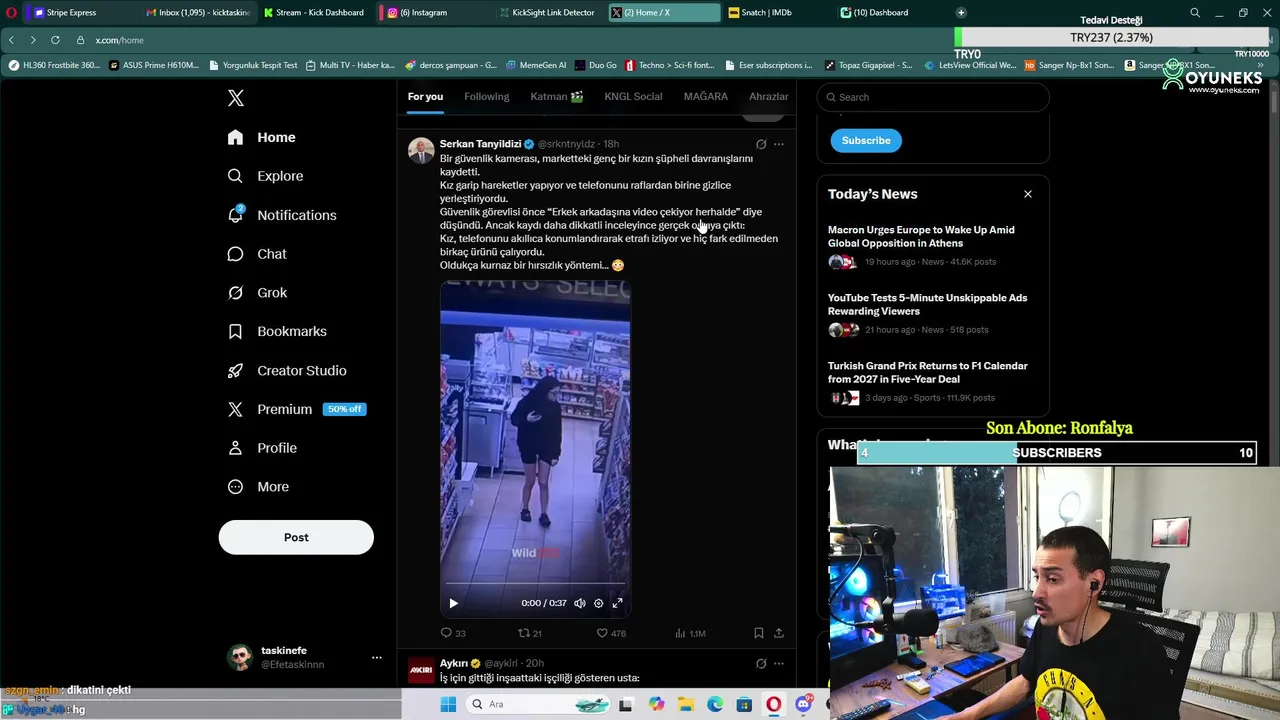Open account menu for taskinefe
1280x720 pixels.
pos(305,657)
